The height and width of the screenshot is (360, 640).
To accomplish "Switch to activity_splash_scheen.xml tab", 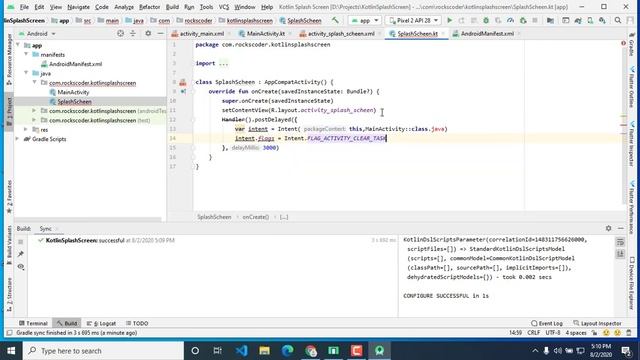I will tap(341, 33).
